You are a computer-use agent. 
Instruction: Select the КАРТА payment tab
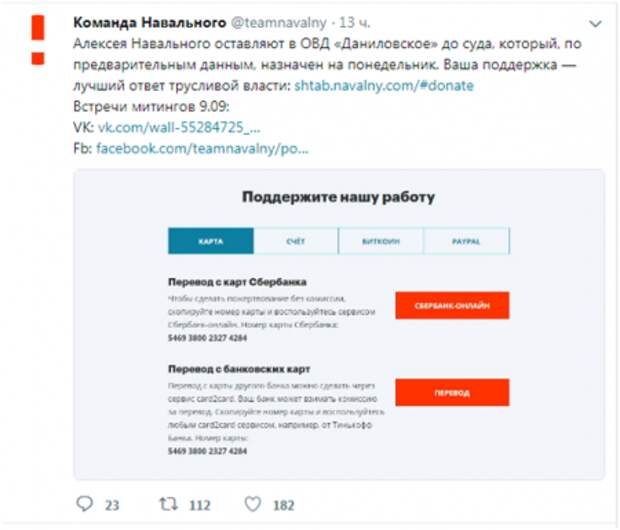[x=211, y=241]
